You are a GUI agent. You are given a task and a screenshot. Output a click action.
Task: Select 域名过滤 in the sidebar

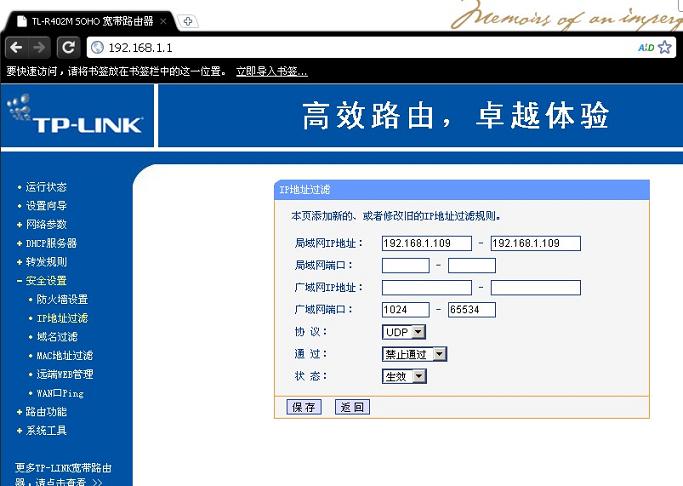tap(56, 336)
